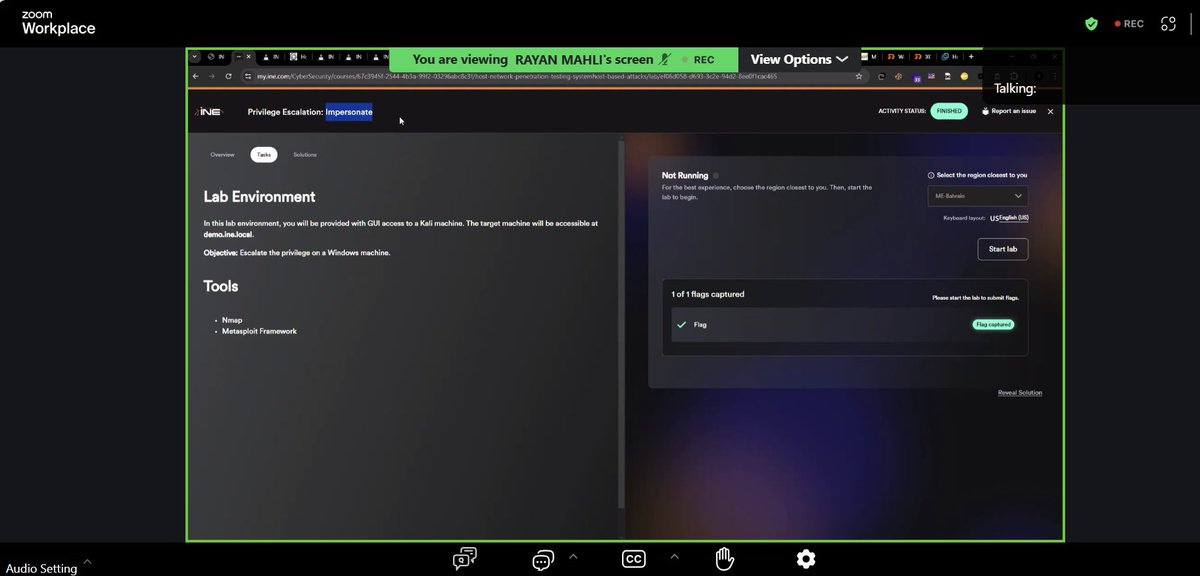Image resolution: width=1200 pixels, height=576 pixels.
Task: Expand View Options dropdown
Action: [799, 60]
